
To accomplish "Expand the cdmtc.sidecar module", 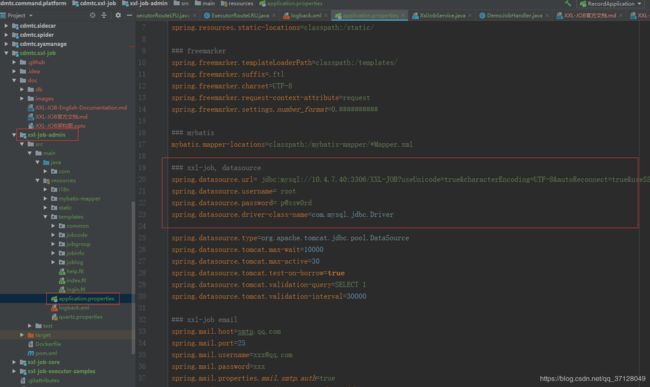I will [6, 26].
